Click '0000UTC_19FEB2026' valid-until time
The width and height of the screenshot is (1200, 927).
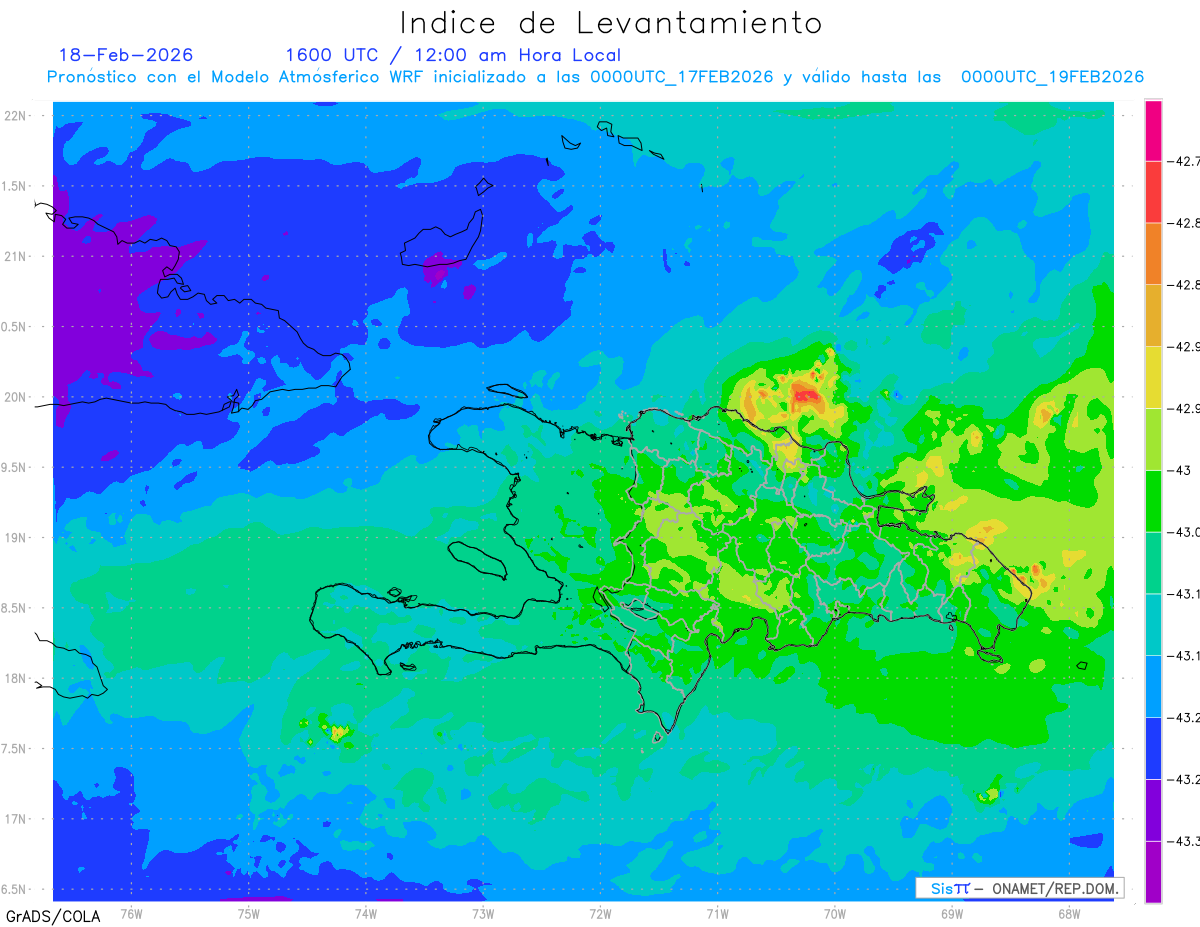coord(1052,77)
